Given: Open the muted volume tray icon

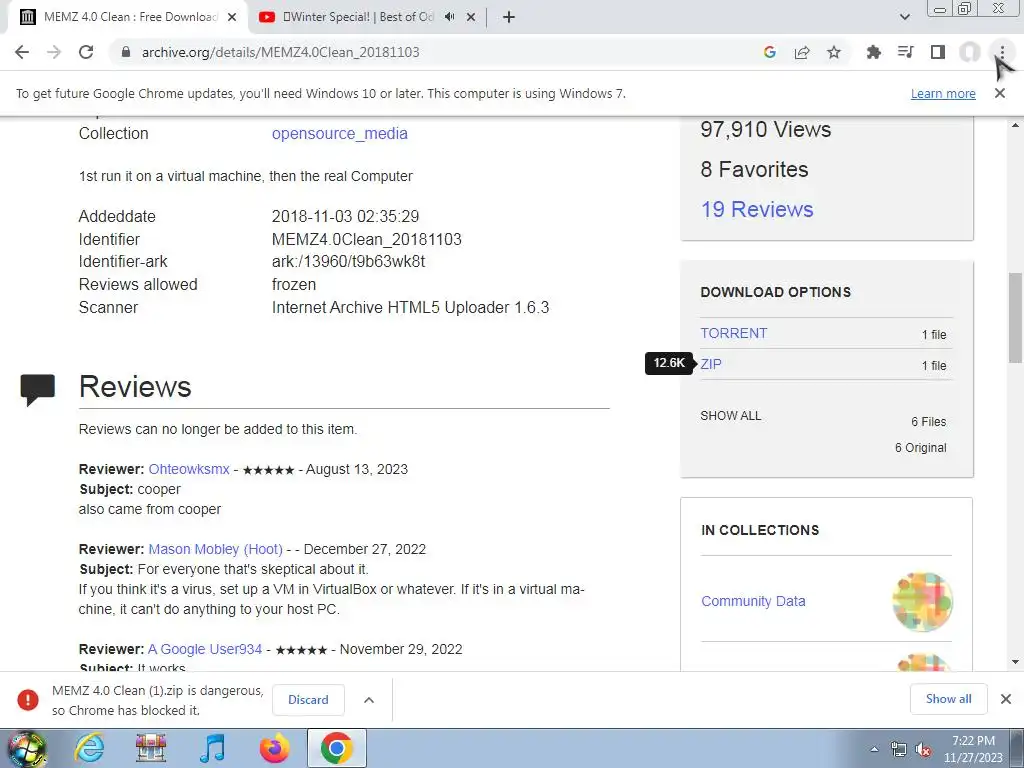Looking at the screenshot, I should click(923, 749).
